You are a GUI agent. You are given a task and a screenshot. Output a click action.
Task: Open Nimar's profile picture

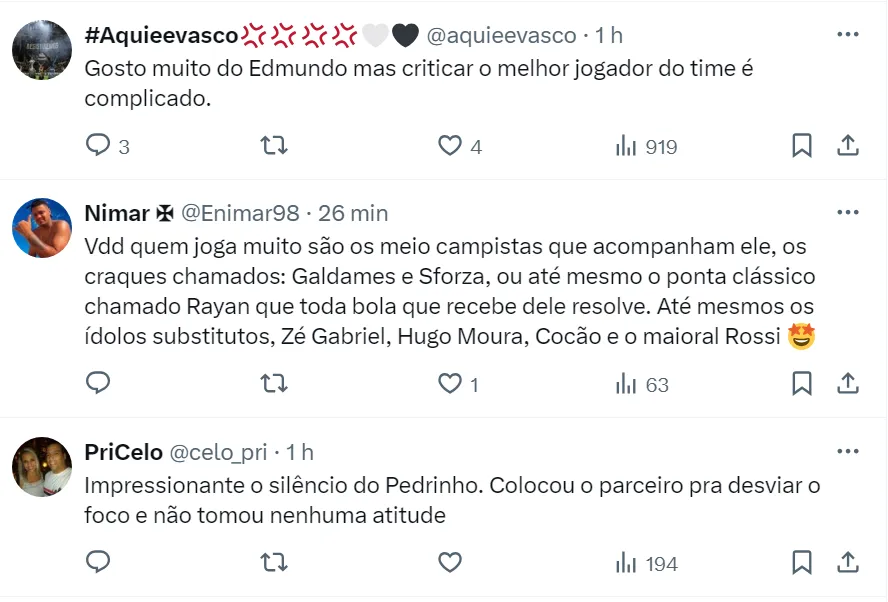pos(42,228)
